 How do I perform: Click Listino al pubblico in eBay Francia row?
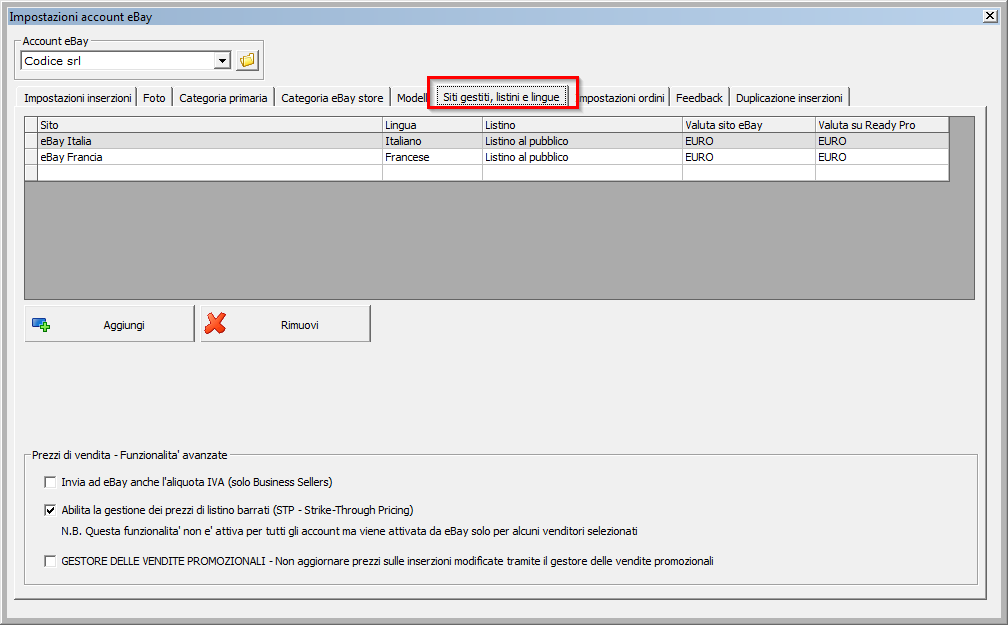click(582, 157)
